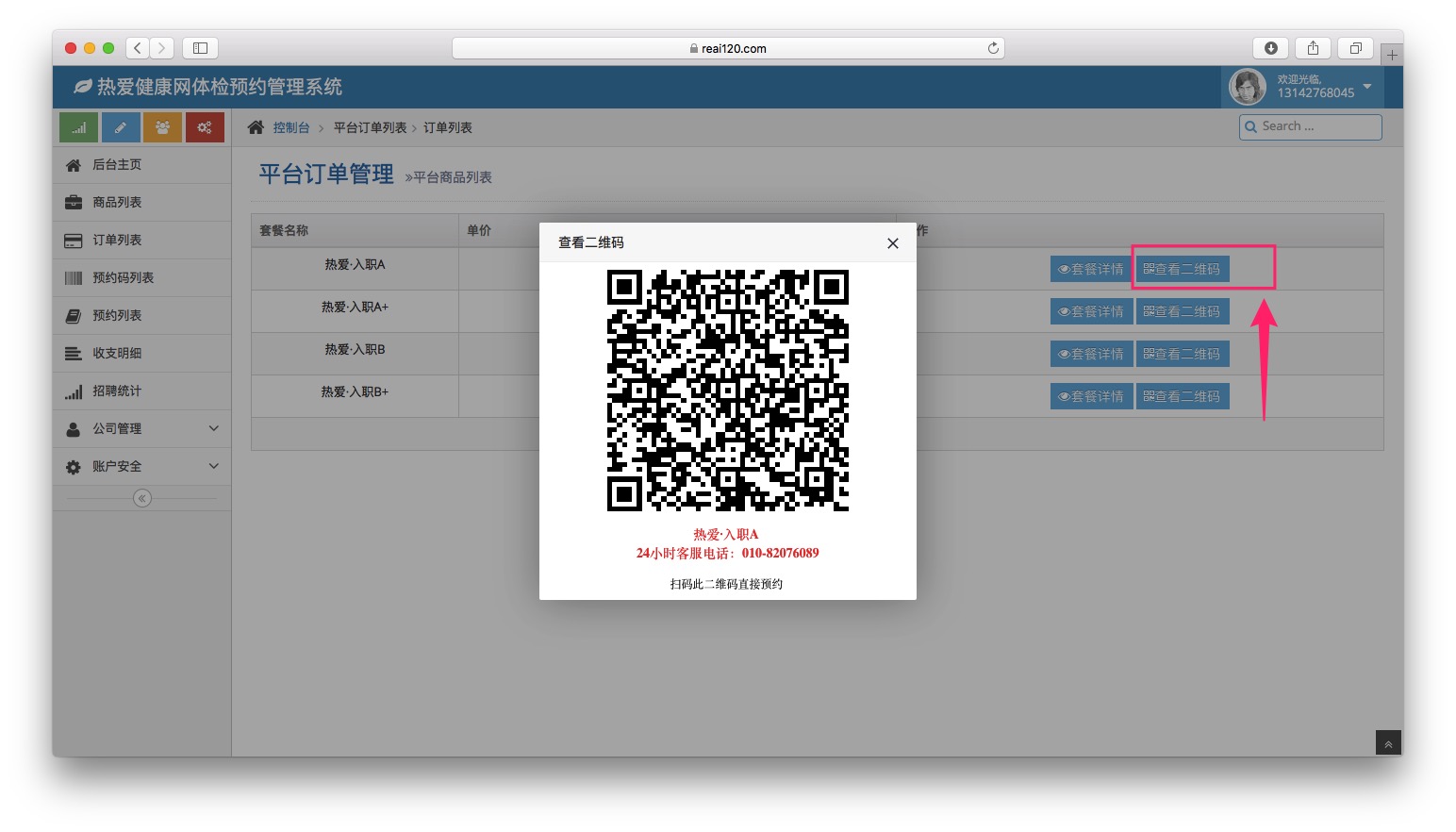
Task: Click the 控制台 breadcrumb link
Action: pyautogui.click(x=291, y=127)
